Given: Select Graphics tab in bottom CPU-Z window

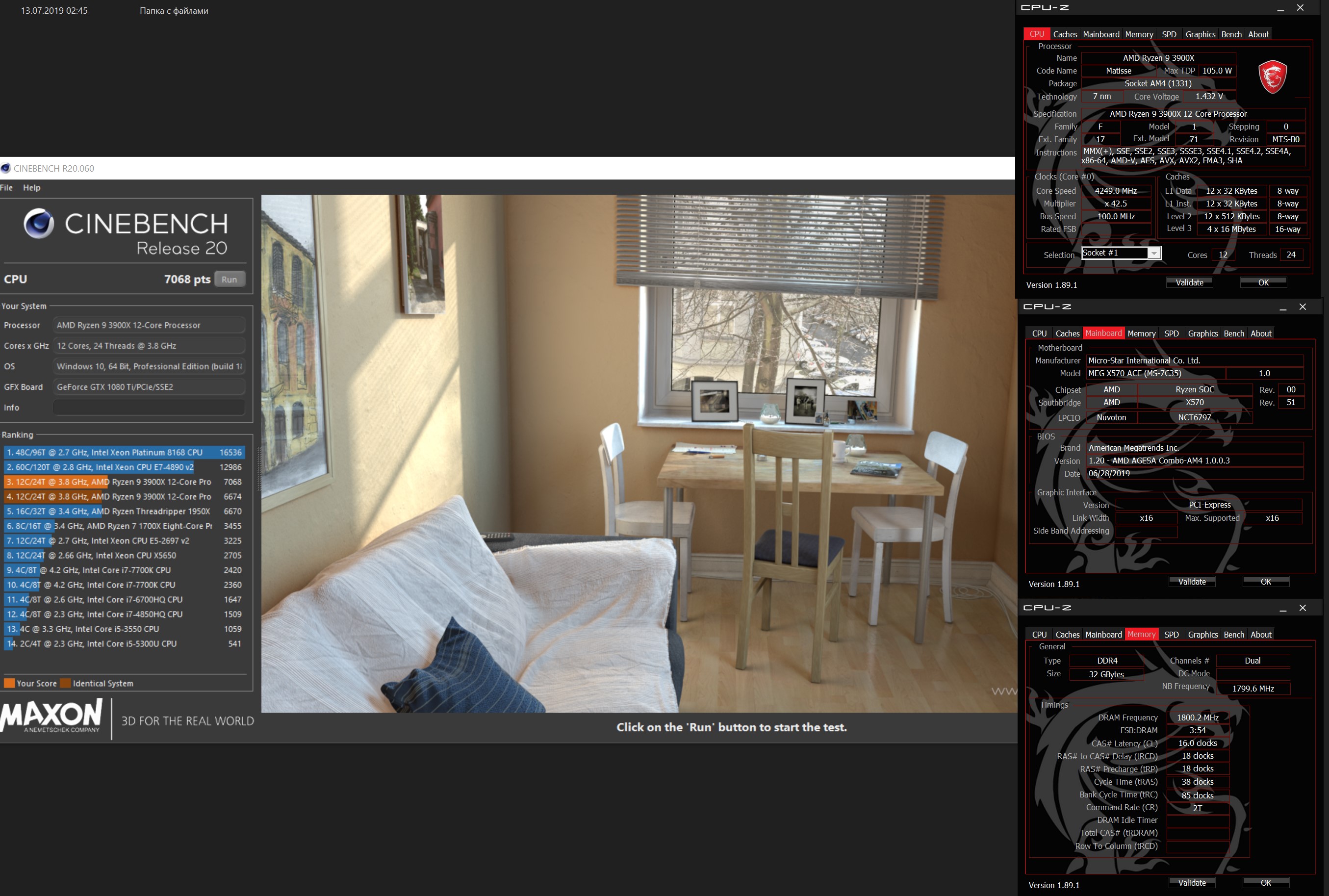Looking at the screenshot, I should click(1203, 634).
